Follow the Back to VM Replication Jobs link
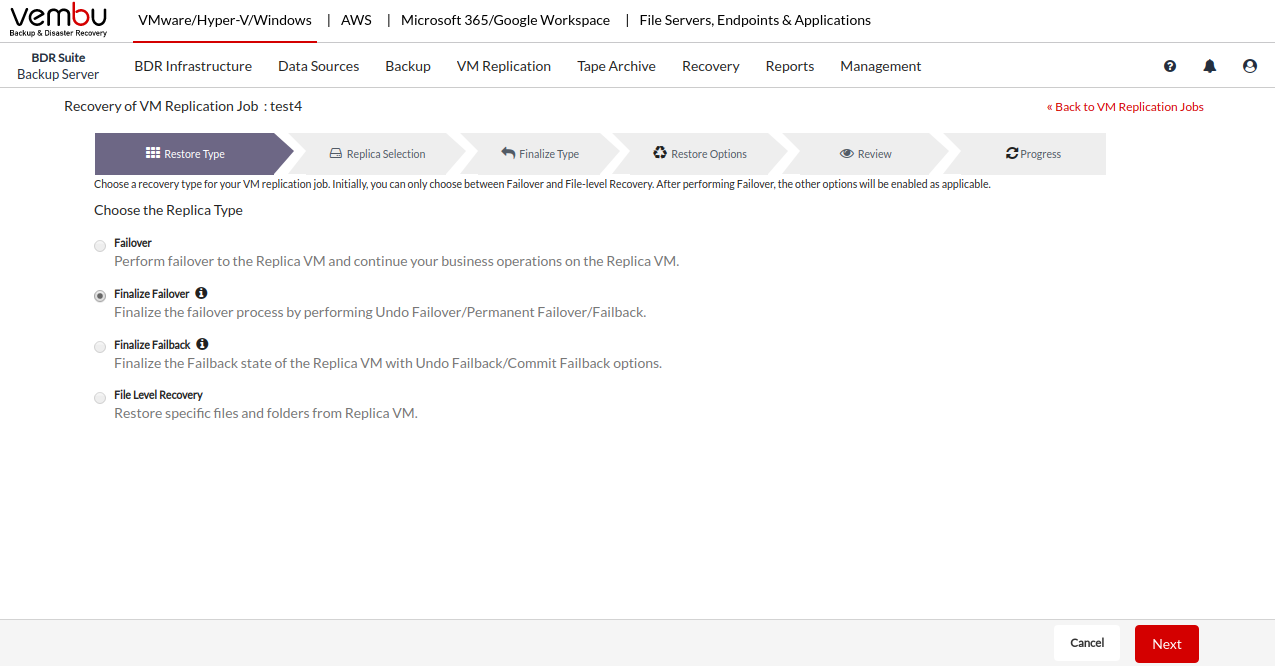Viewport: 1275px width, 666px height. point(1125,107)
